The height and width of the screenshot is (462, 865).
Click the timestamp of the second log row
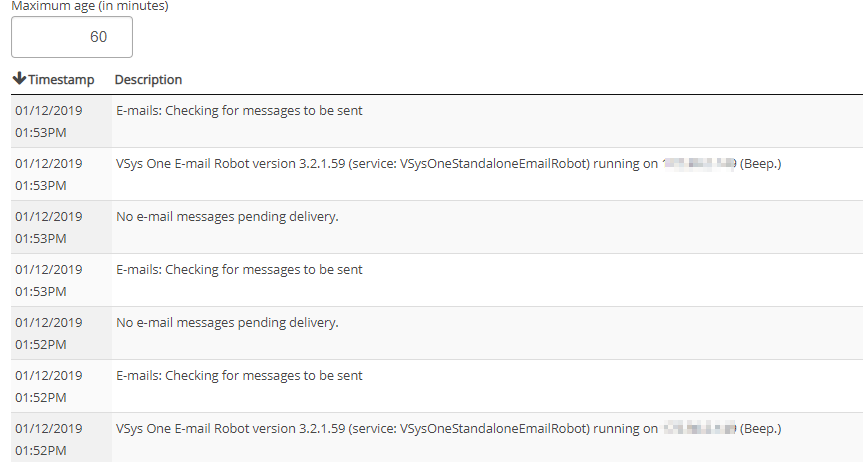(x=48, y=173)
